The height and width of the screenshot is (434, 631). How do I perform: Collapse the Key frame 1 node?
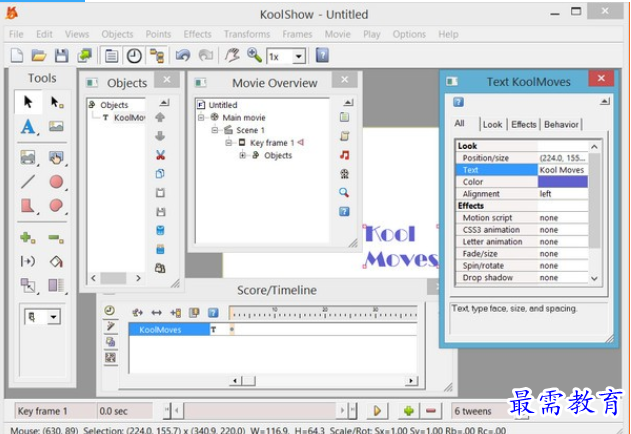tap(229, 143)
